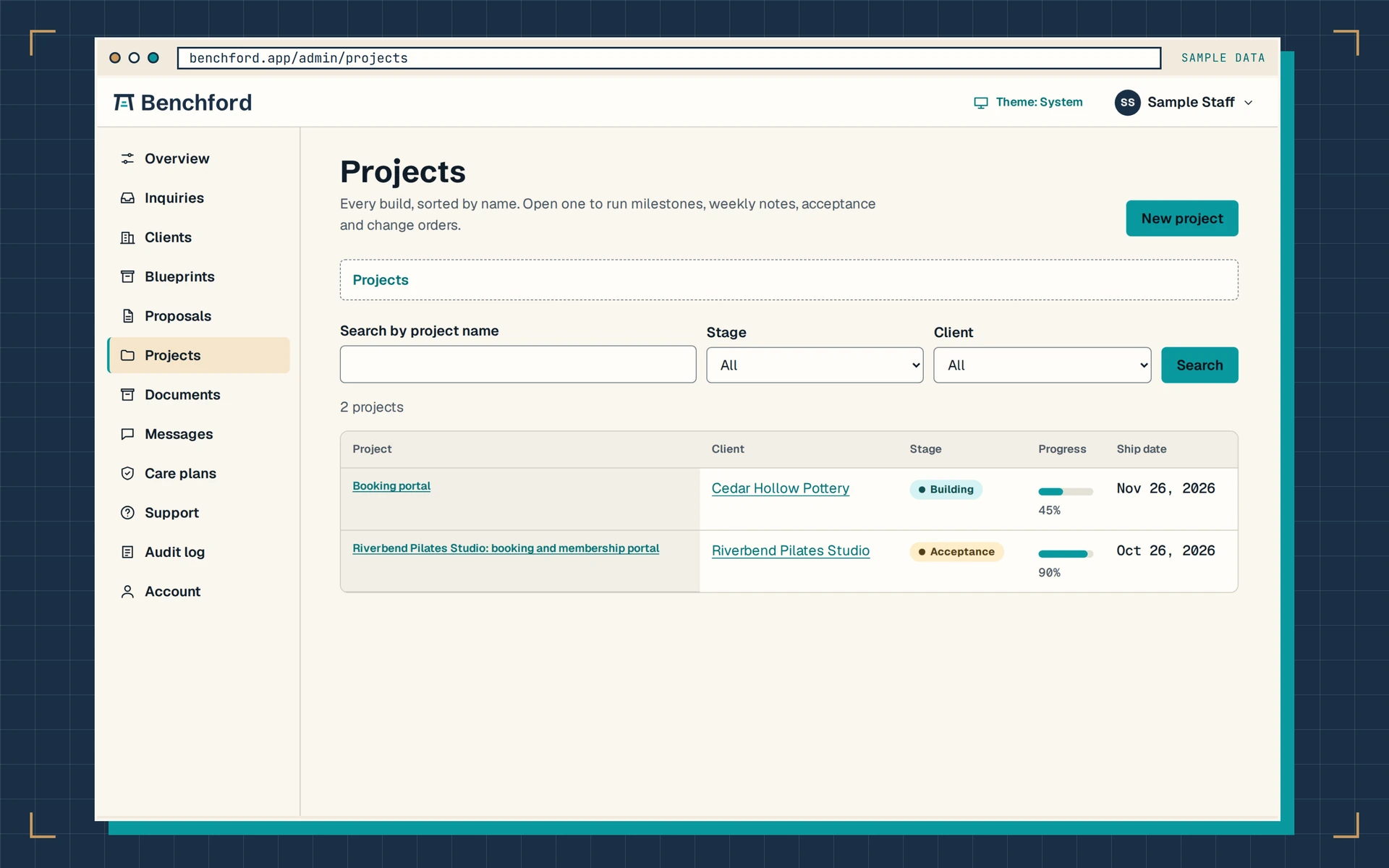Click the Nov 26, 2026 ship date
The height and width of the screenshot is (868, 1389).
(x=1165, y=488)
